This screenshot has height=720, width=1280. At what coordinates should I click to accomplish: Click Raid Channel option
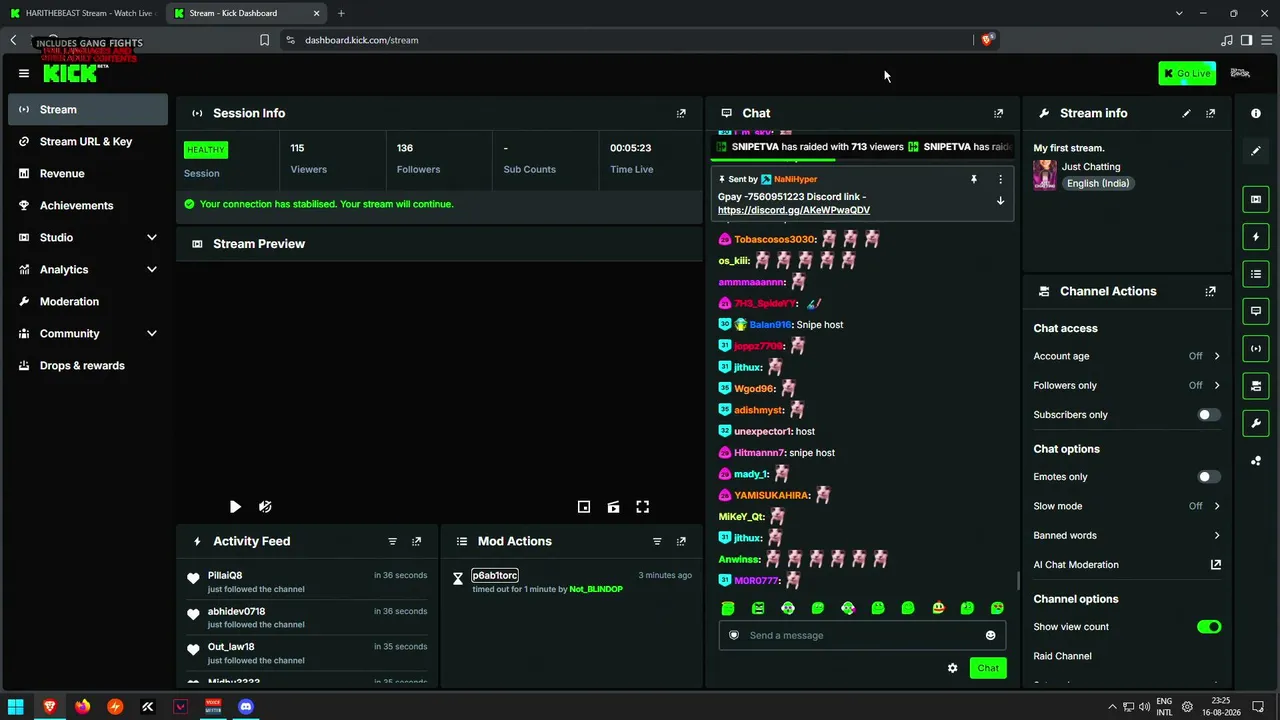(x=1062, y=656)
